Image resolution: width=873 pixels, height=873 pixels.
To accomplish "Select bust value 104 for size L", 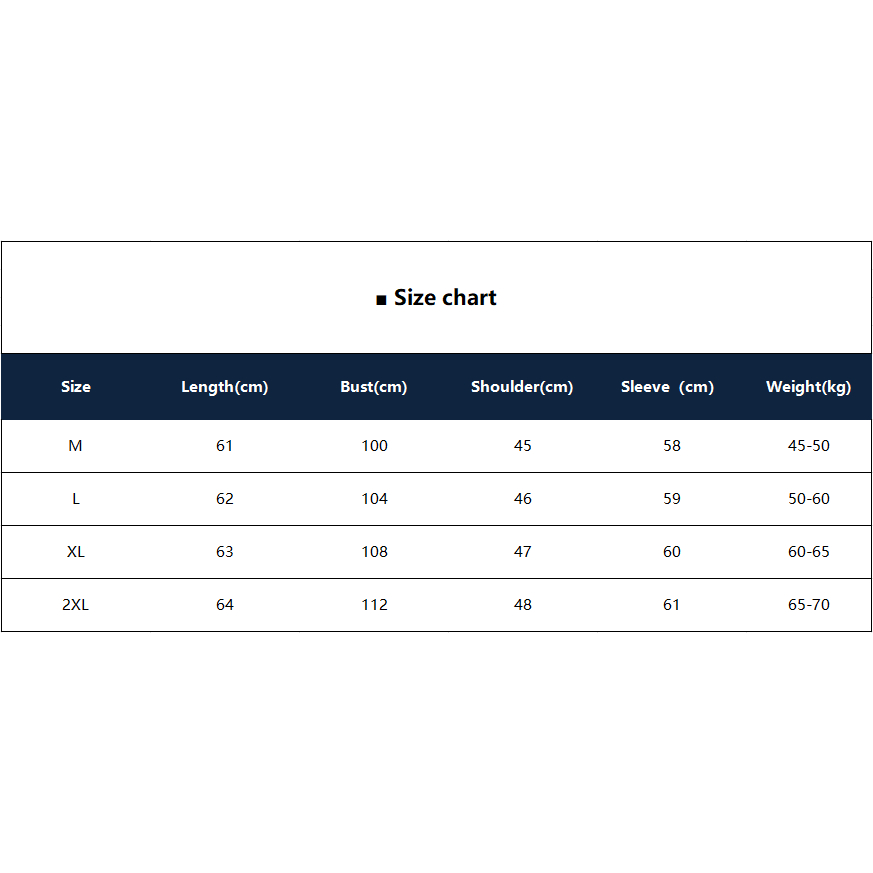I will 375,499.
